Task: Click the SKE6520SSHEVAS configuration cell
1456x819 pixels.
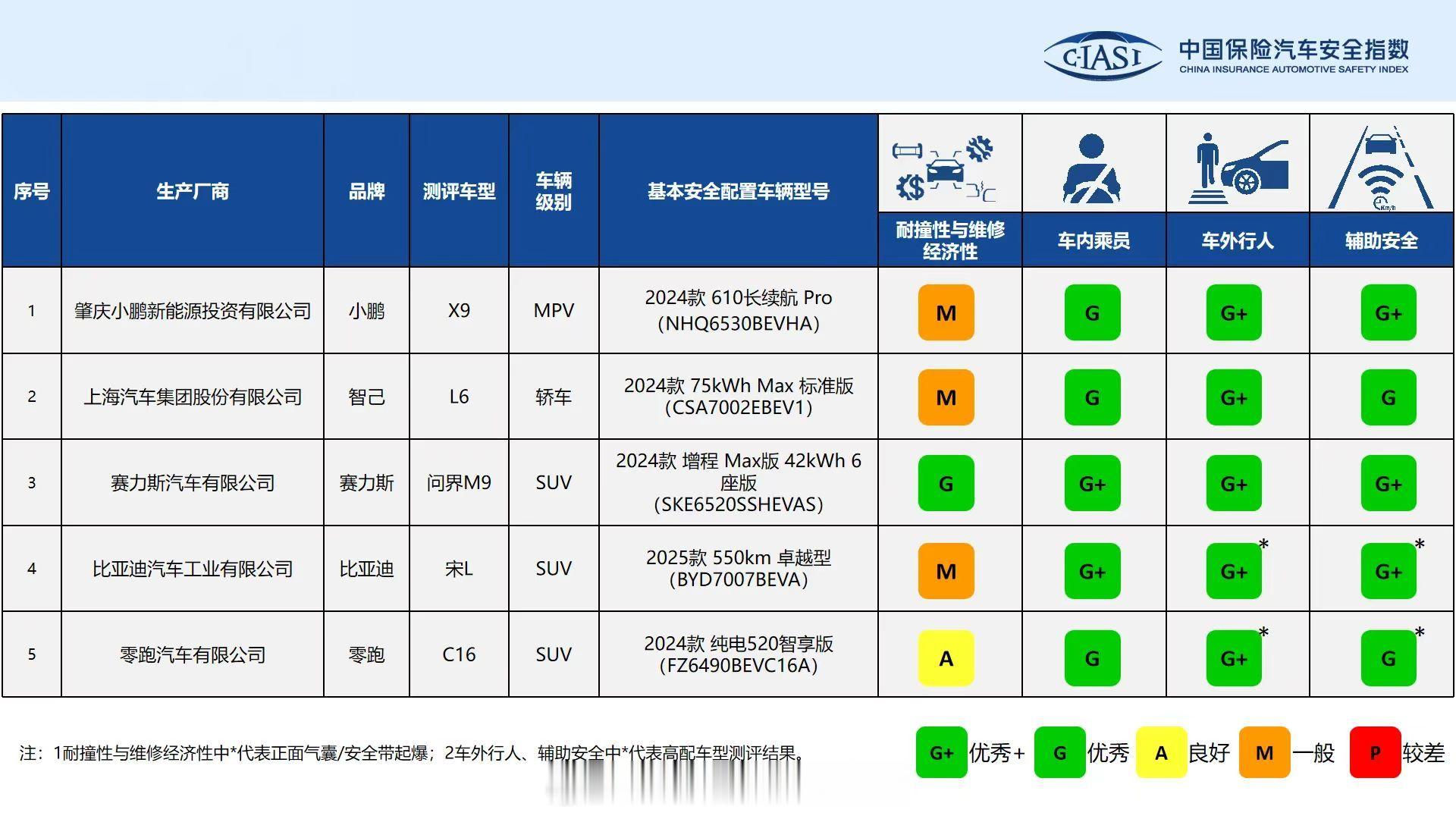Action: click(739, 482)
